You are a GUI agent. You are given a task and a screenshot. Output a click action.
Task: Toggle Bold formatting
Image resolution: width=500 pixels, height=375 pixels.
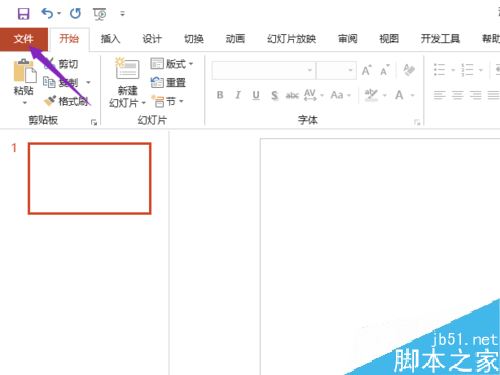point(220,95)
